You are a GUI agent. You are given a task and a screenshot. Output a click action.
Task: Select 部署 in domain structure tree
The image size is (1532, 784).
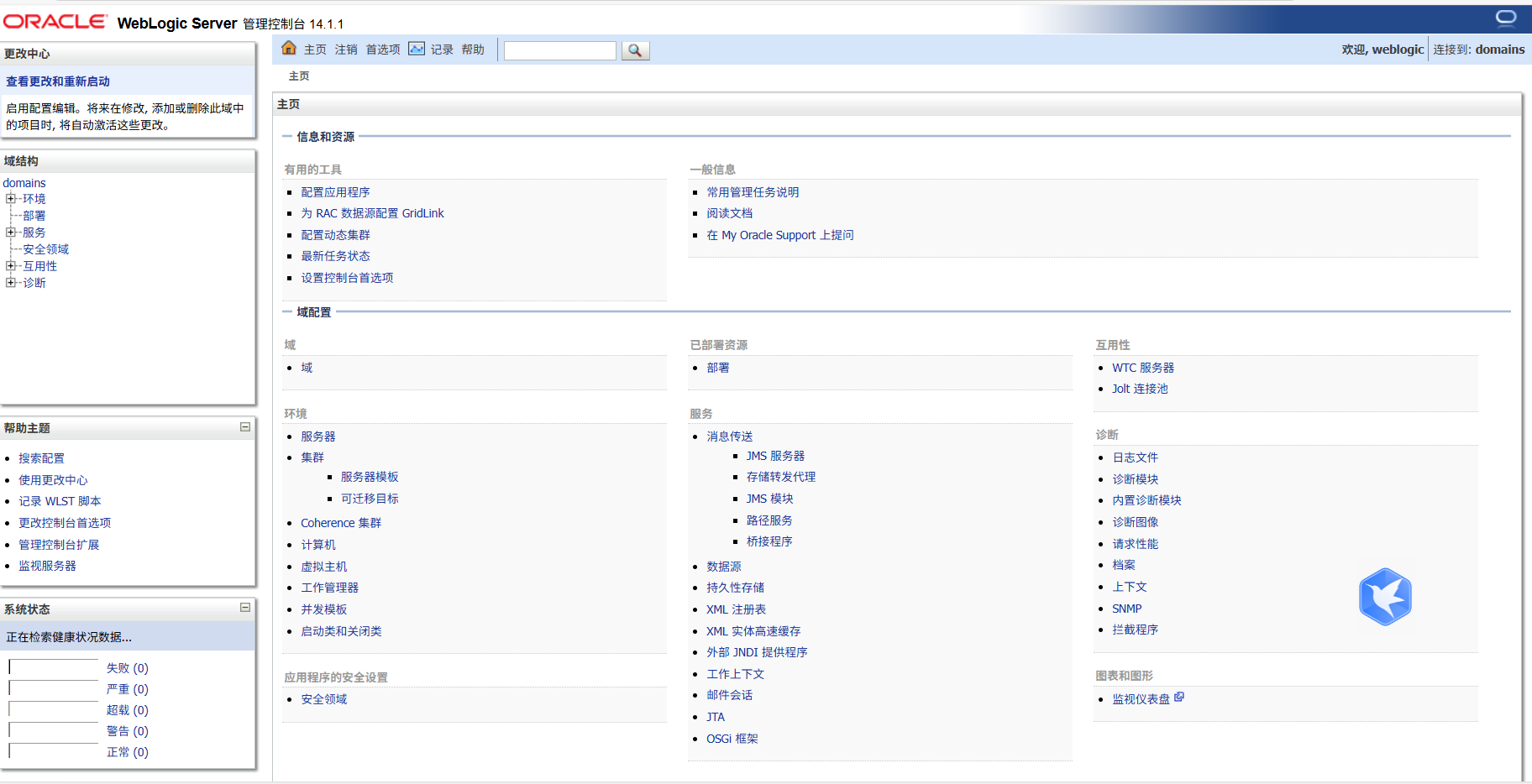tap(34, 216)
